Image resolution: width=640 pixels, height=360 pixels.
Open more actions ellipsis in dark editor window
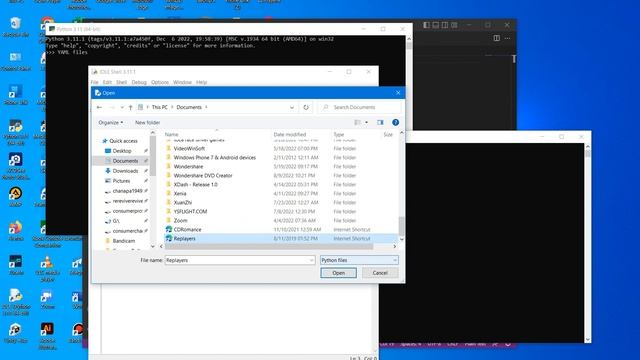507,38
